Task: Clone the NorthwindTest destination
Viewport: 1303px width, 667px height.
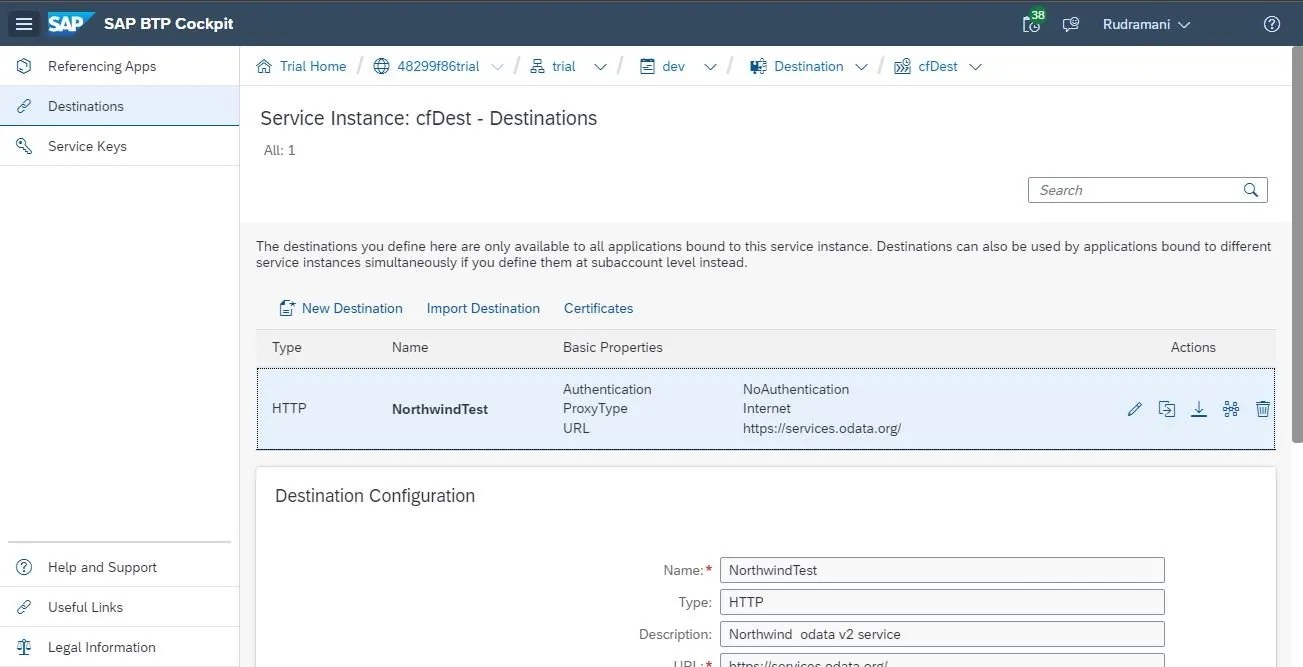Action: click(1166, 408)
